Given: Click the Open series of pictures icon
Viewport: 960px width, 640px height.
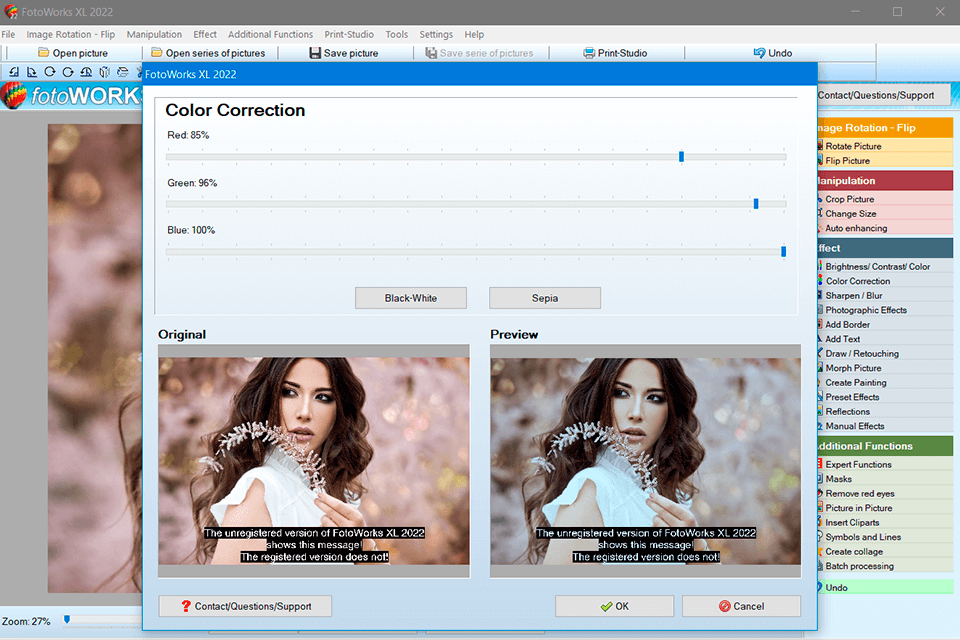Looking at the screenshot, I should 157,53.
